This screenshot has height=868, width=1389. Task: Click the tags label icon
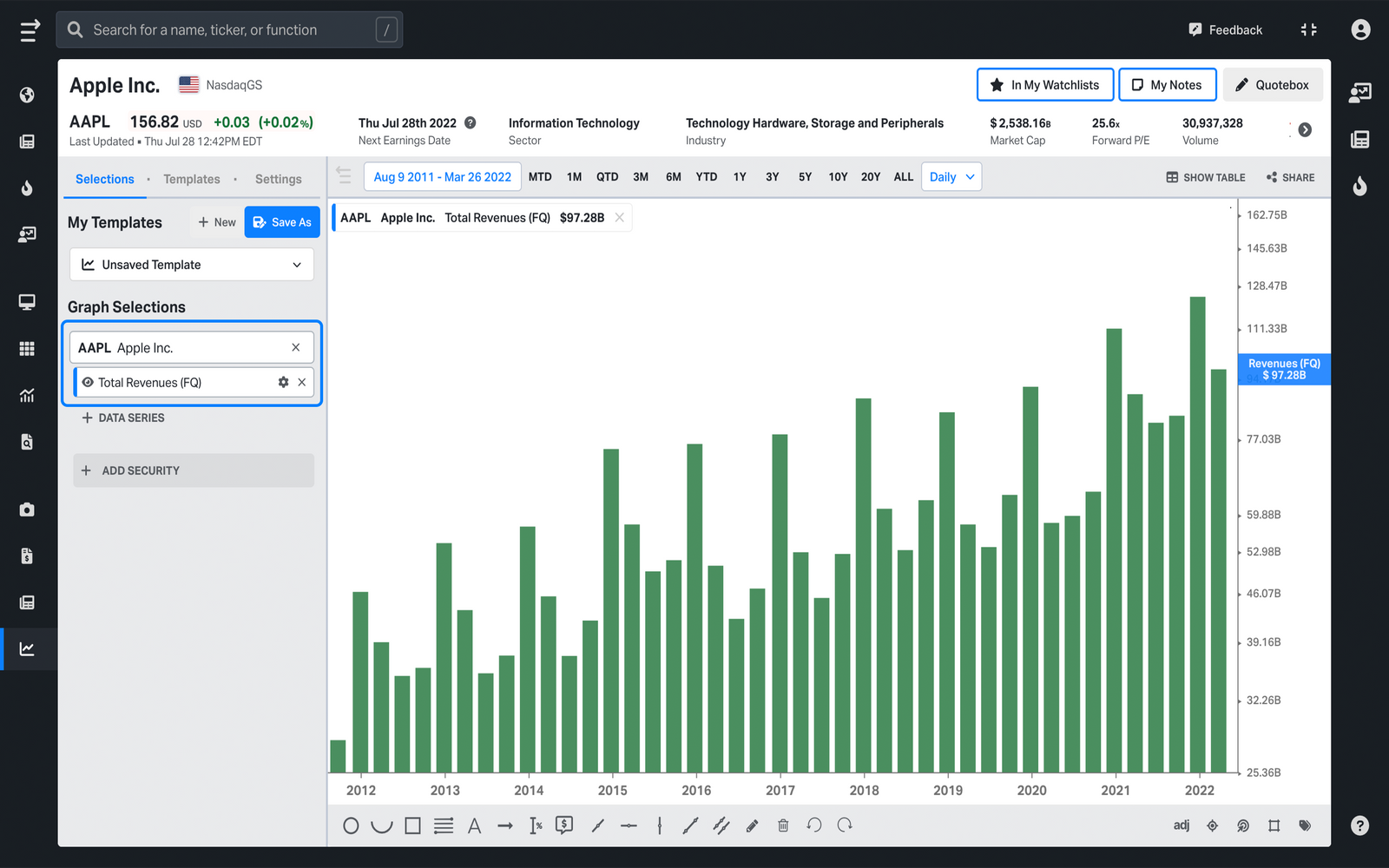point(1305,825)
